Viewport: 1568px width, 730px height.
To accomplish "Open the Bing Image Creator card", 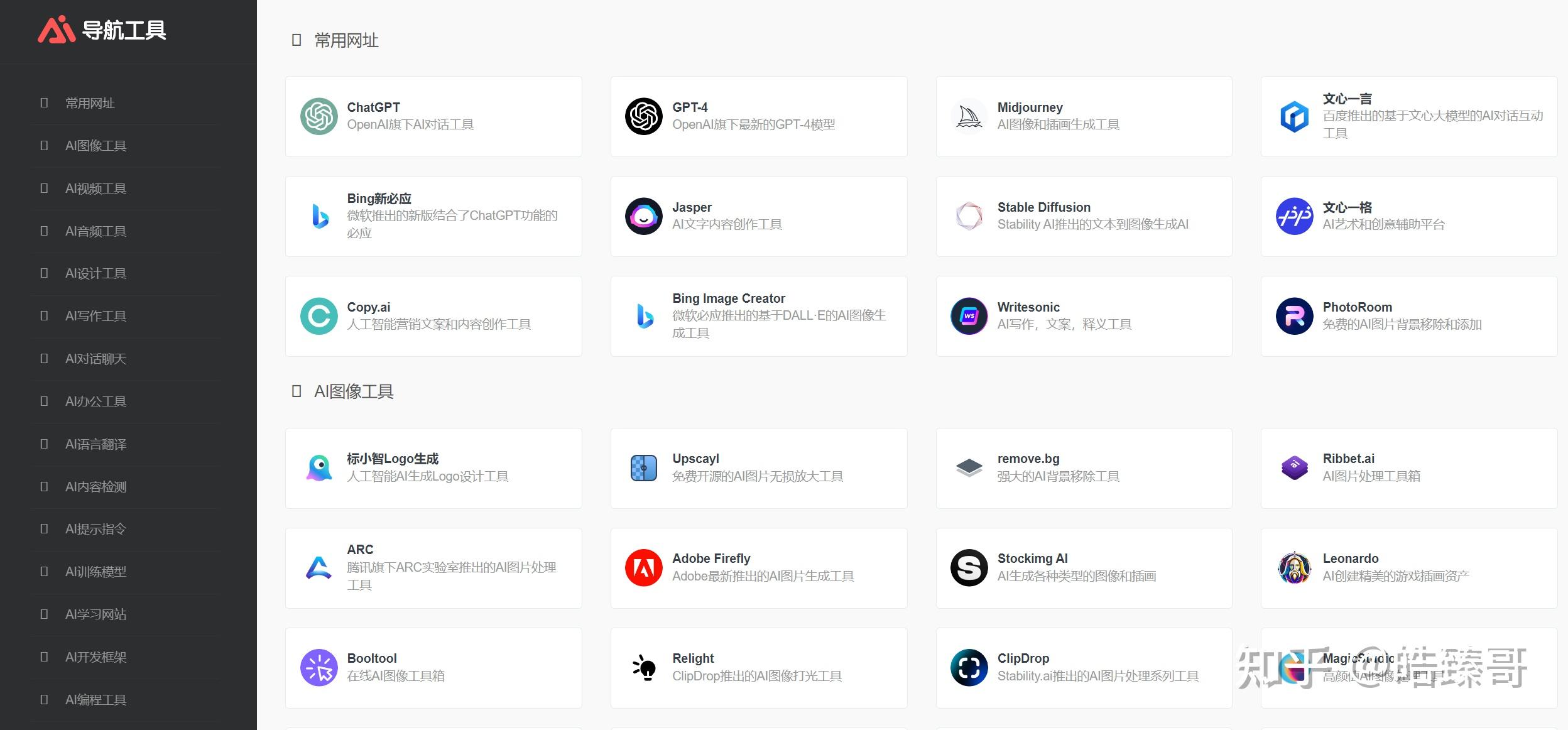I will pos(758,316).
